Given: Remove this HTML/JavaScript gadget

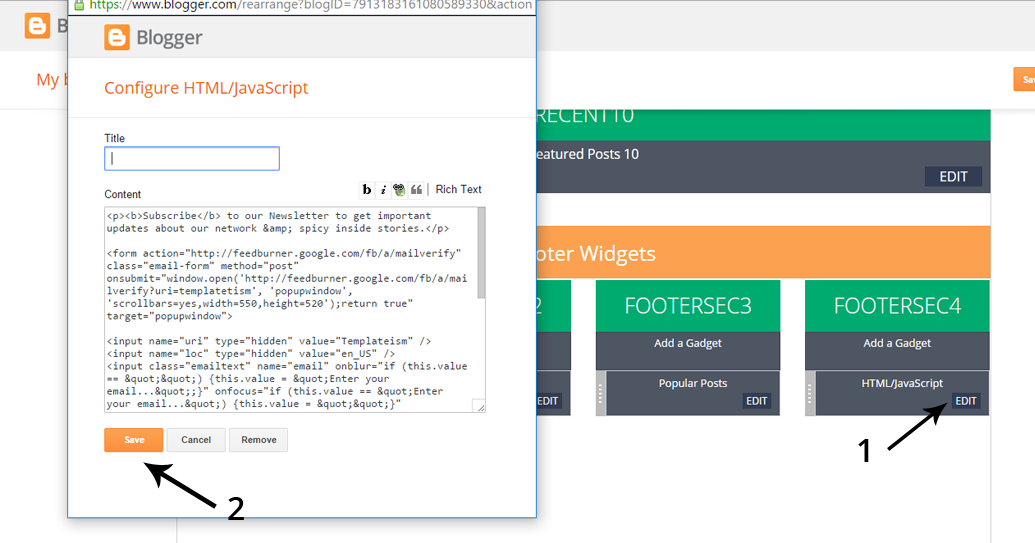Looking at the screenshot, I should coord(259,440).
